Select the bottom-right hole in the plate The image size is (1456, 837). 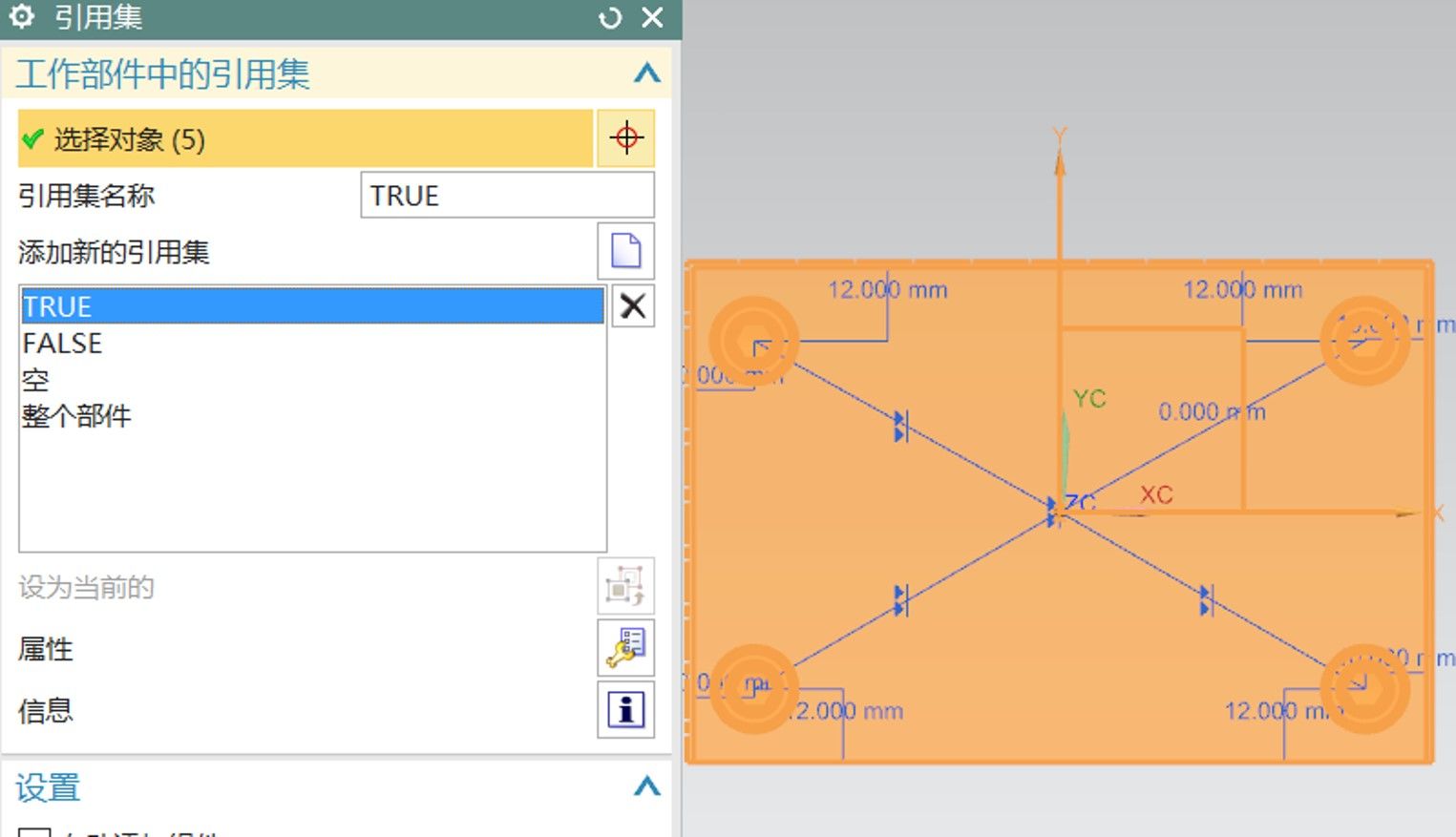tap(1365, 688)
